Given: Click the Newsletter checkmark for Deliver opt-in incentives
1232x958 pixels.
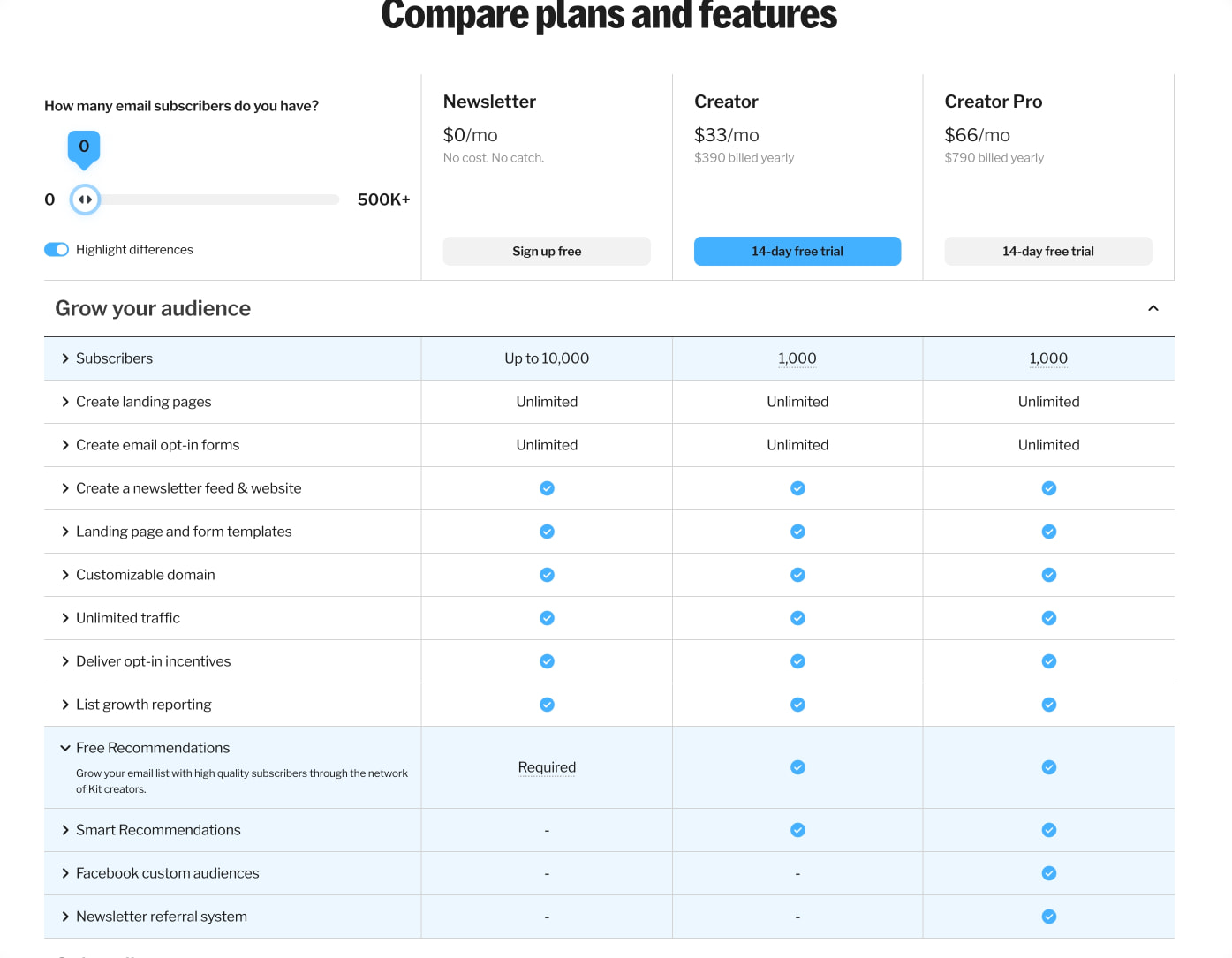Looking at the screenshot, I should tap(547, 661).
